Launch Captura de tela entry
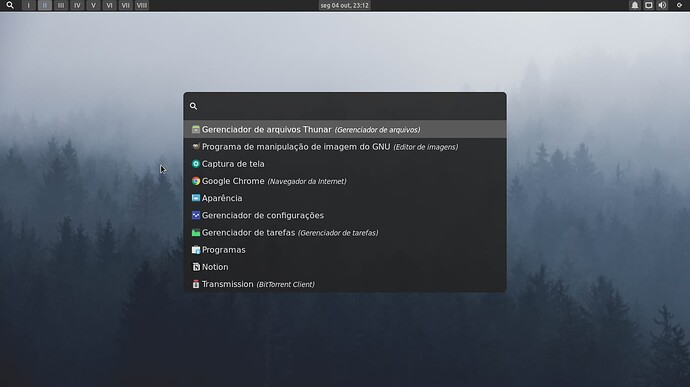690x387 pixels. [345, 164]
